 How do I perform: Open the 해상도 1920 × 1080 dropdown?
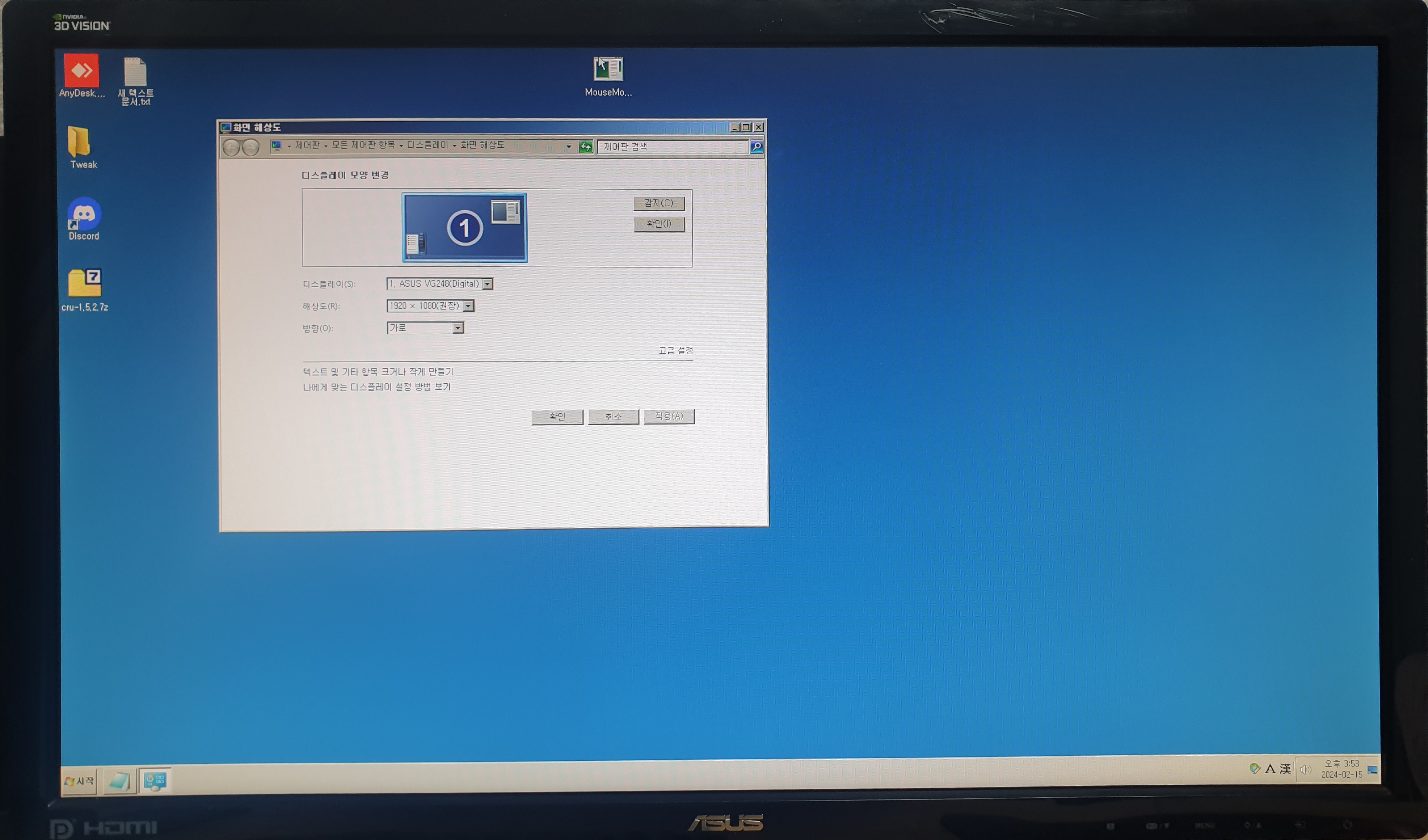click(x=468, y=307)
